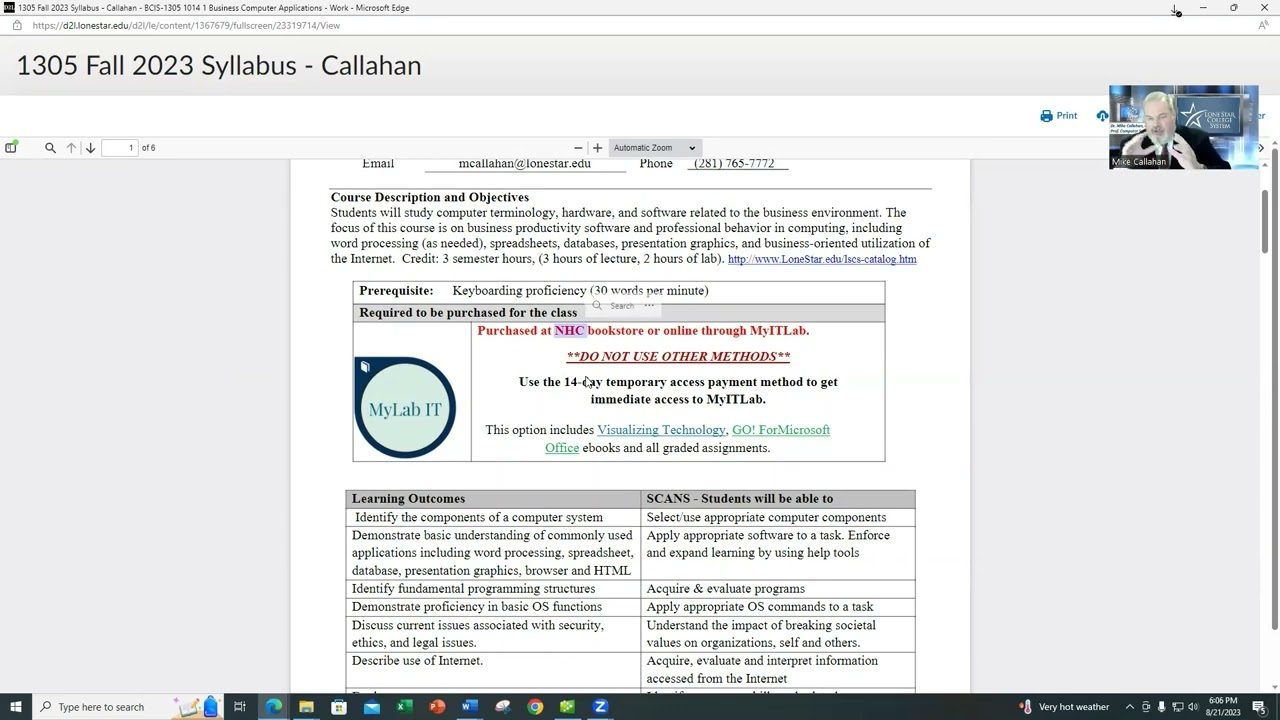The image size is (1280, 720).
Task: Go to the next PDF page
Action: 90,148
